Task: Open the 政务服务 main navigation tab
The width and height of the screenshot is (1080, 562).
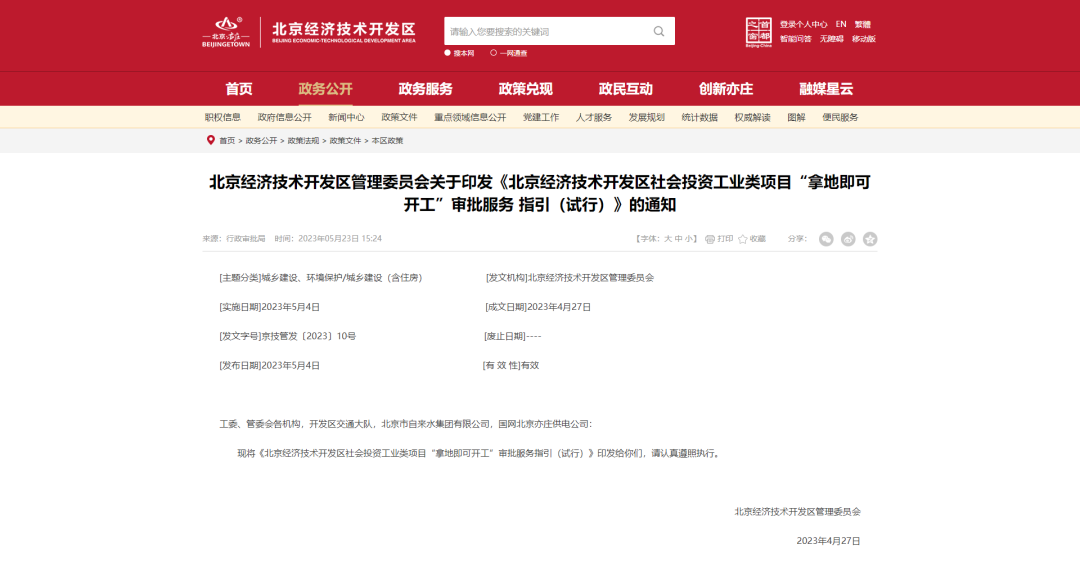Action: point(426,89)
